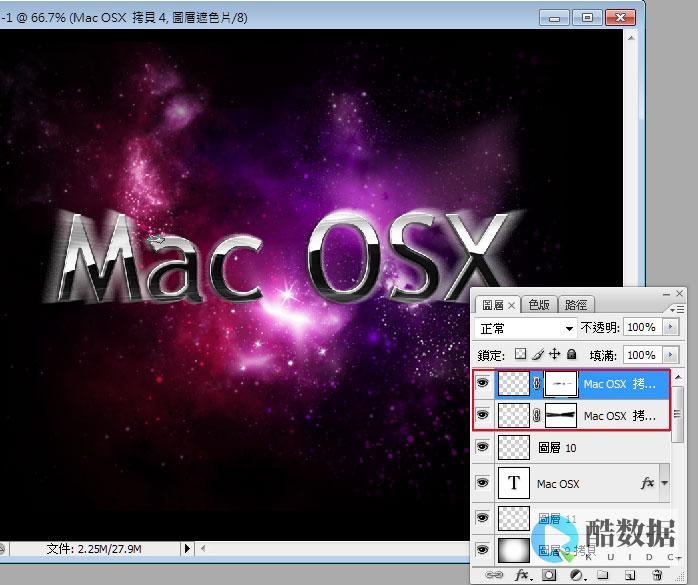Toggle visibility of 圖層 10
The width and height of the screenshot is (698, 585).
click(x=483, y=447)
